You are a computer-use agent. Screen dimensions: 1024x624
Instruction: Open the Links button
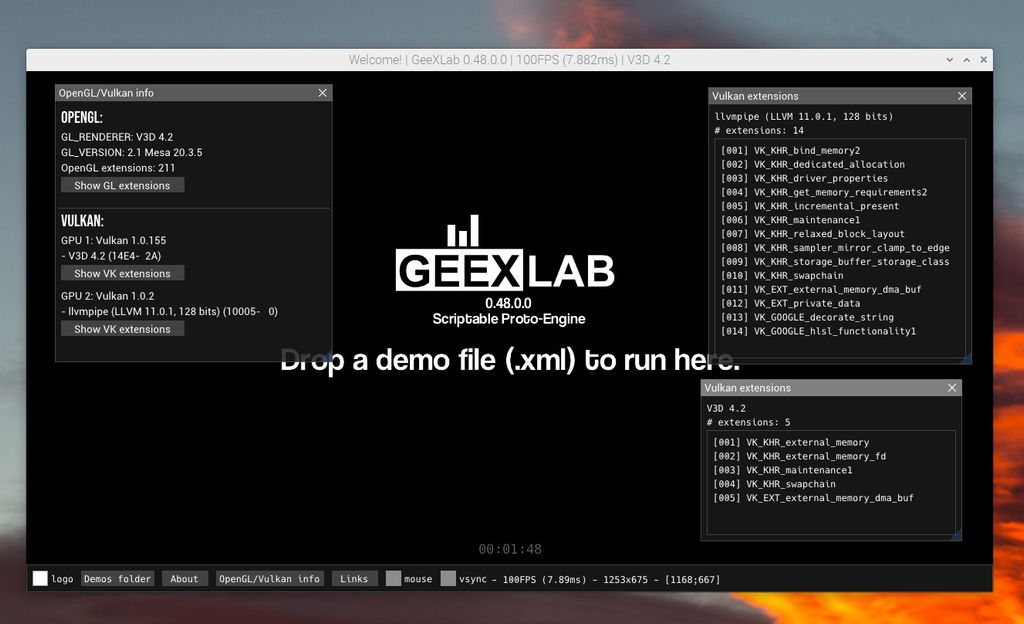(x=354, y=578)
